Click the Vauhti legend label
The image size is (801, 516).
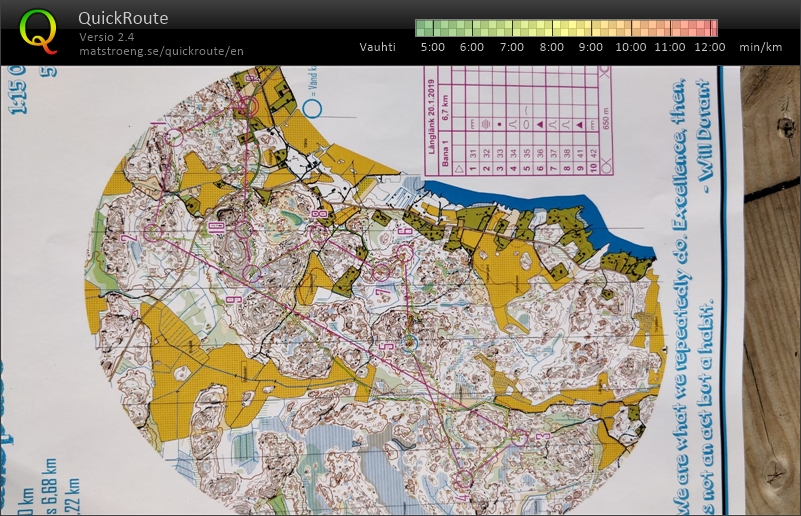coord(378,47)
